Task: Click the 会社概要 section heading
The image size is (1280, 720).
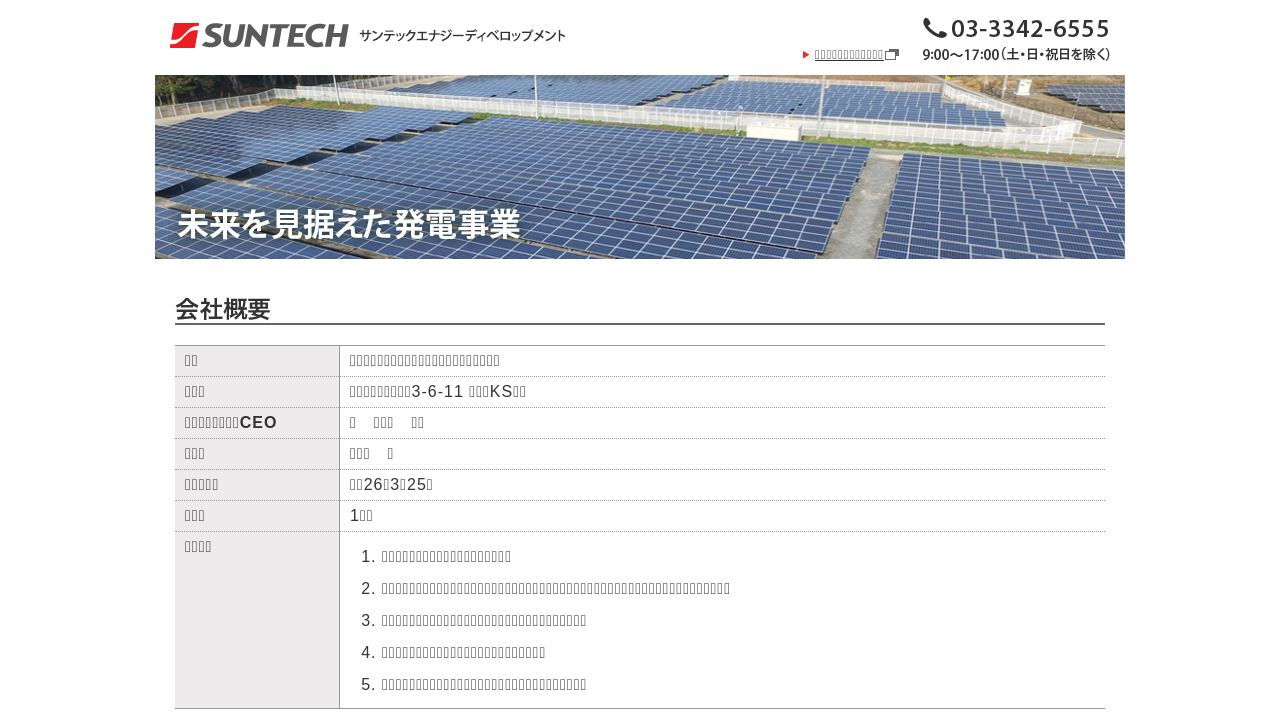Action: tap(223, 309)
